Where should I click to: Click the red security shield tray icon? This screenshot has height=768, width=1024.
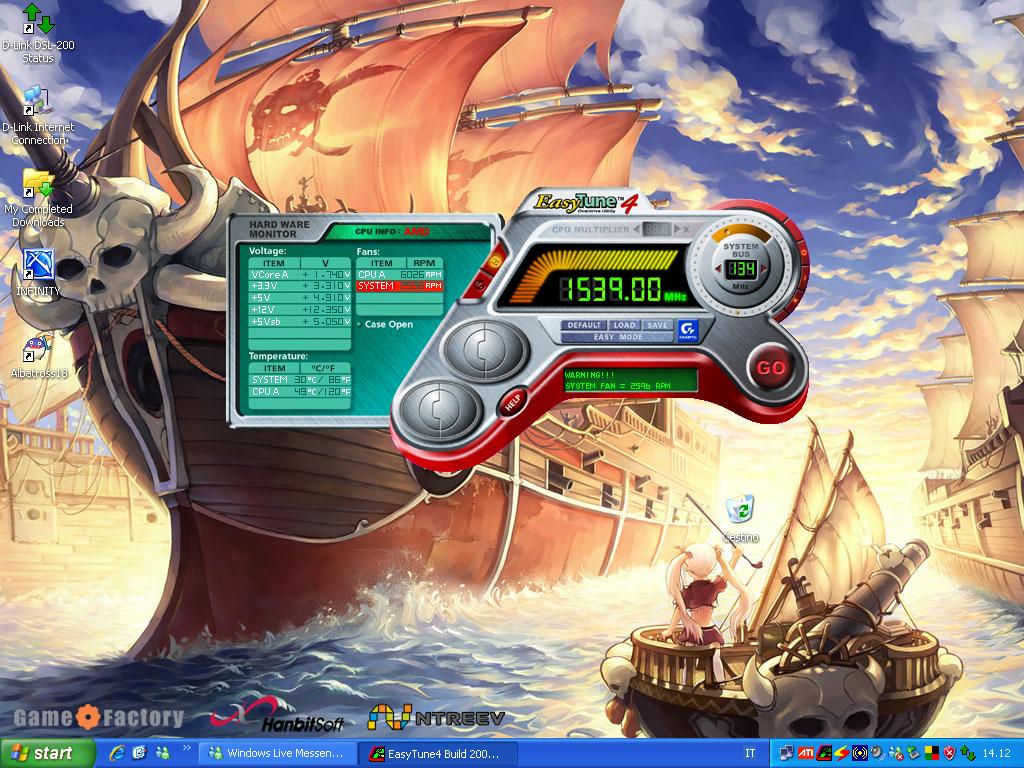click(950, 753)
